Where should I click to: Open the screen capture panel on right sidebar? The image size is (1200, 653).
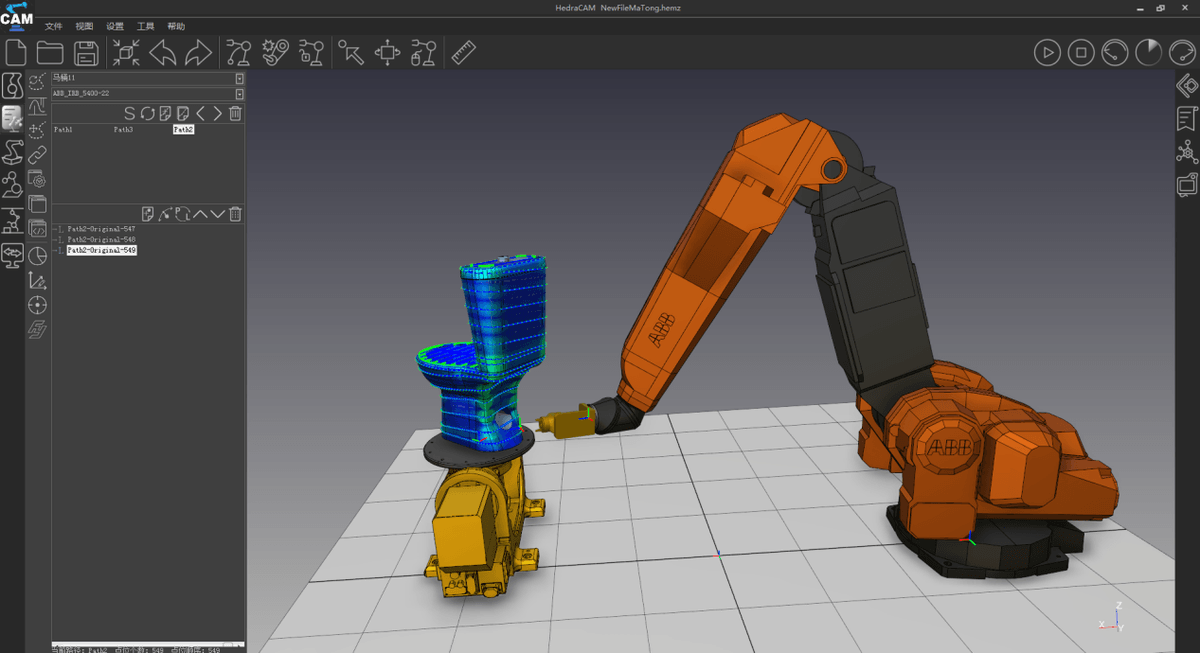[x=1187, y=184]
